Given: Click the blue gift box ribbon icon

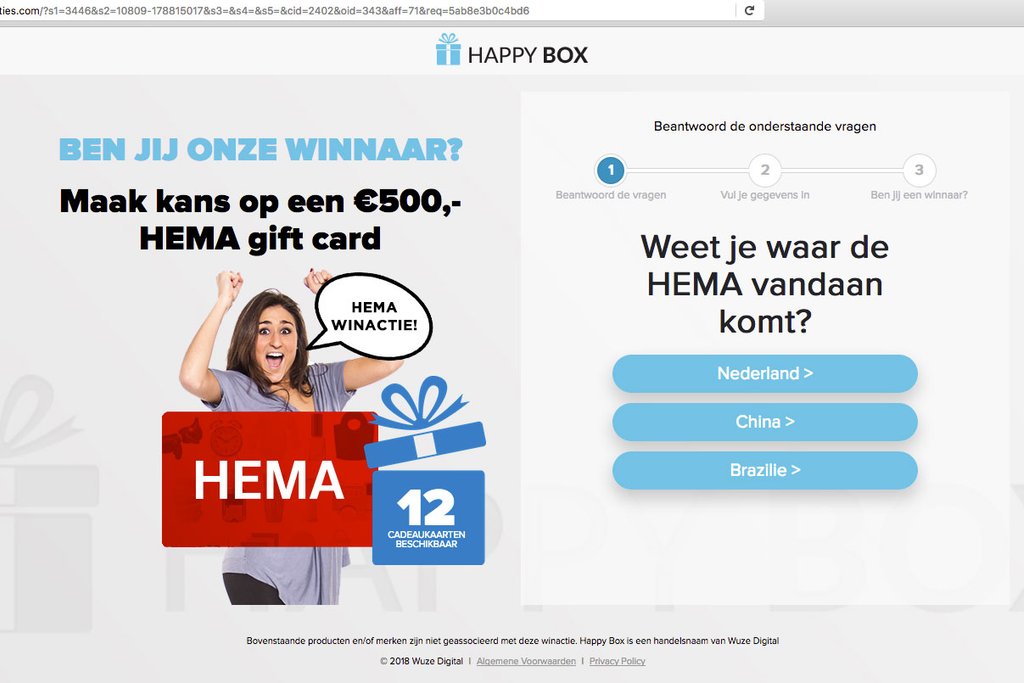Looking at the screenshot, I should tap(424, 421).
